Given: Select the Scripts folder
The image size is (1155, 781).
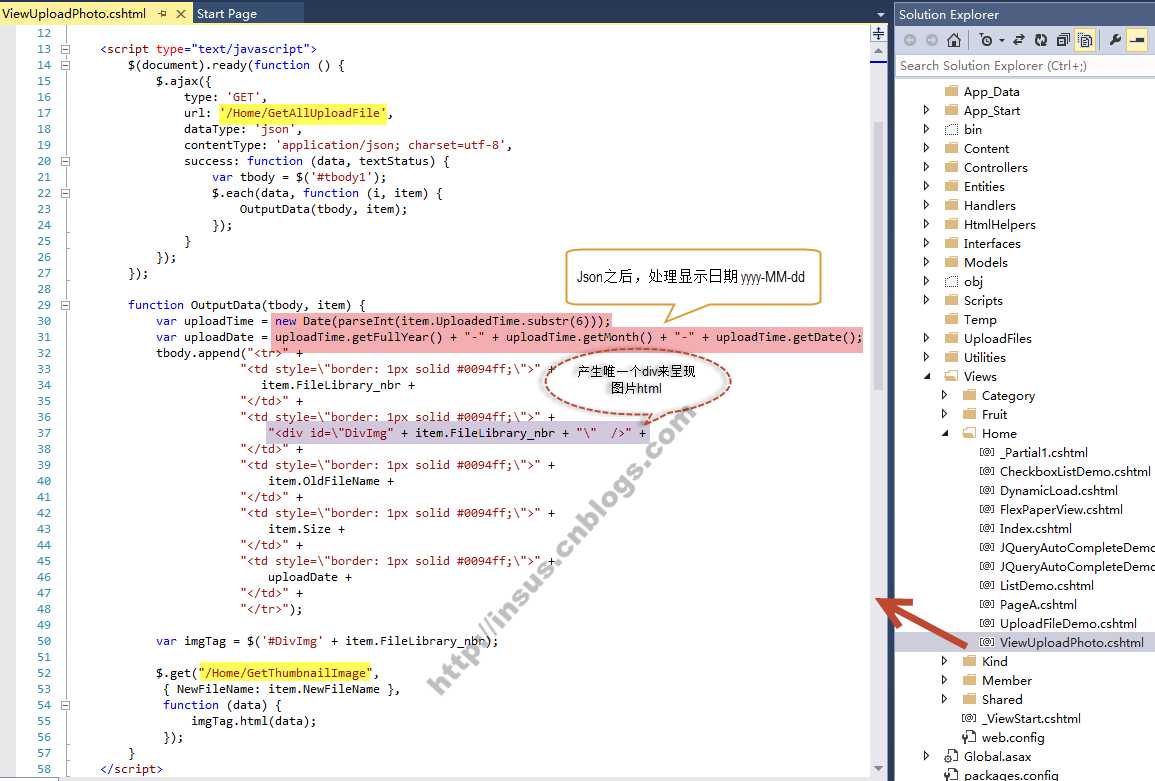Looking at the screenshot, I should (x=983, y=301).
